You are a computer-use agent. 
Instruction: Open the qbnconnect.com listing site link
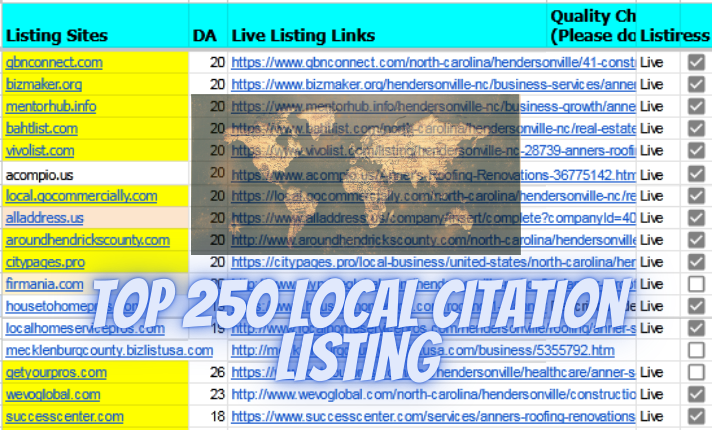[x=54, y=62]
